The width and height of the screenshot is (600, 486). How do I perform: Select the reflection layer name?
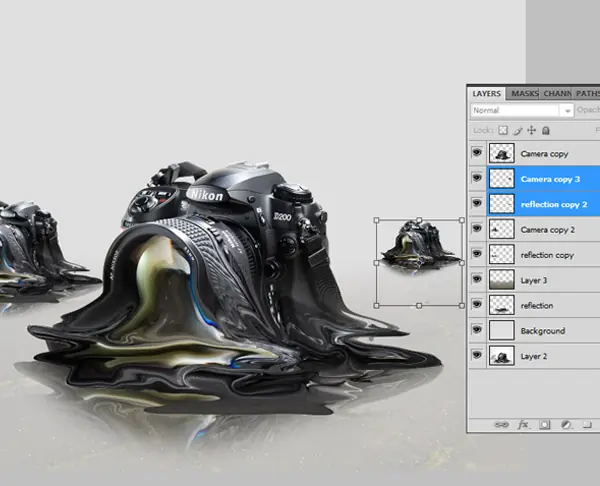tap(537, 305)
